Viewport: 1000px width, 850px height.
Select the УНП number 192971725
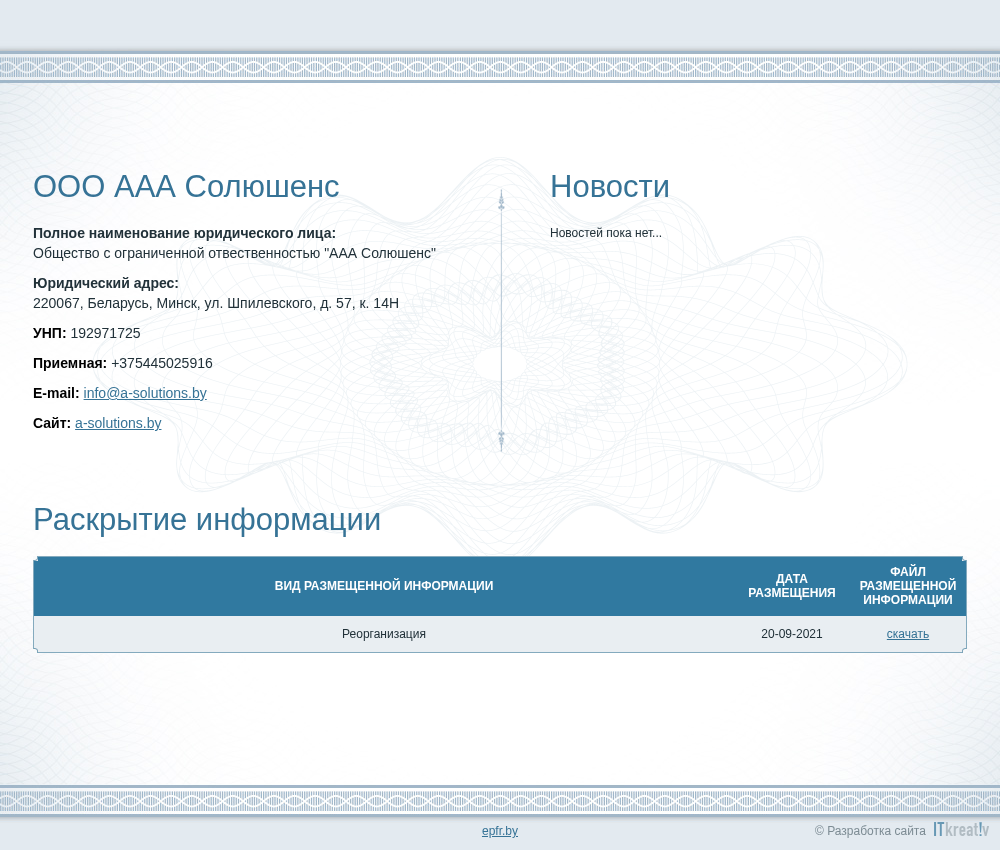coord(105,333)
